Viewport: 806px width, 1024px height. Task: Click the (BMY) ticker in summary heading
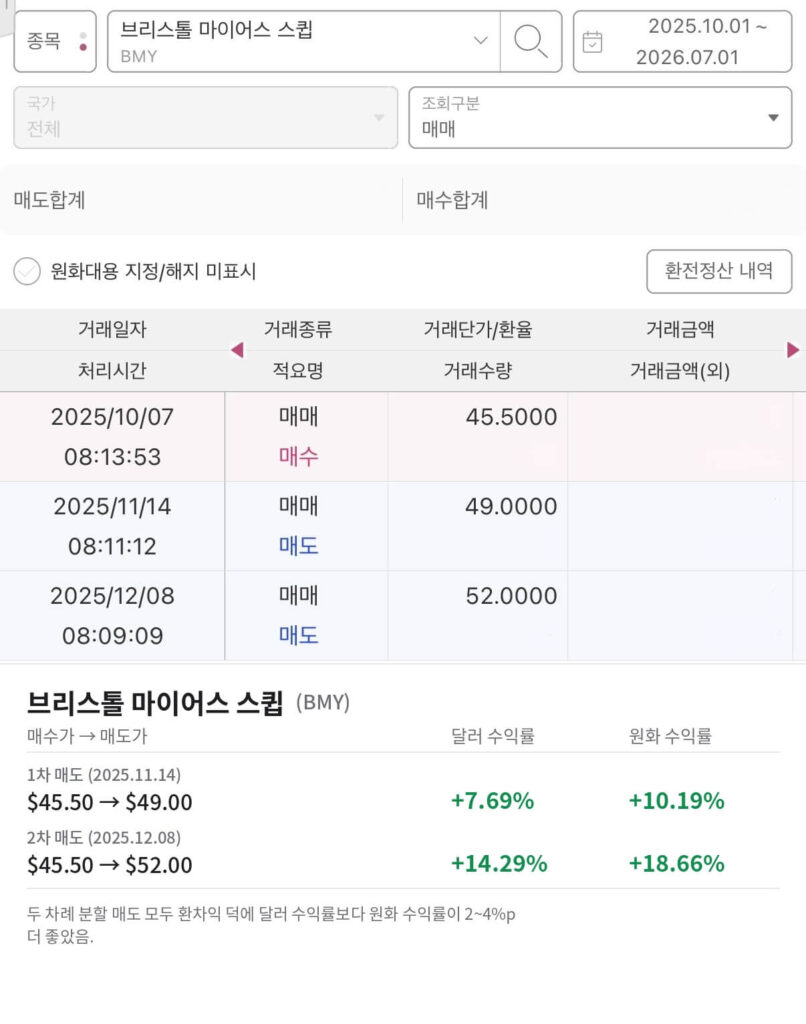pos(323,703)
